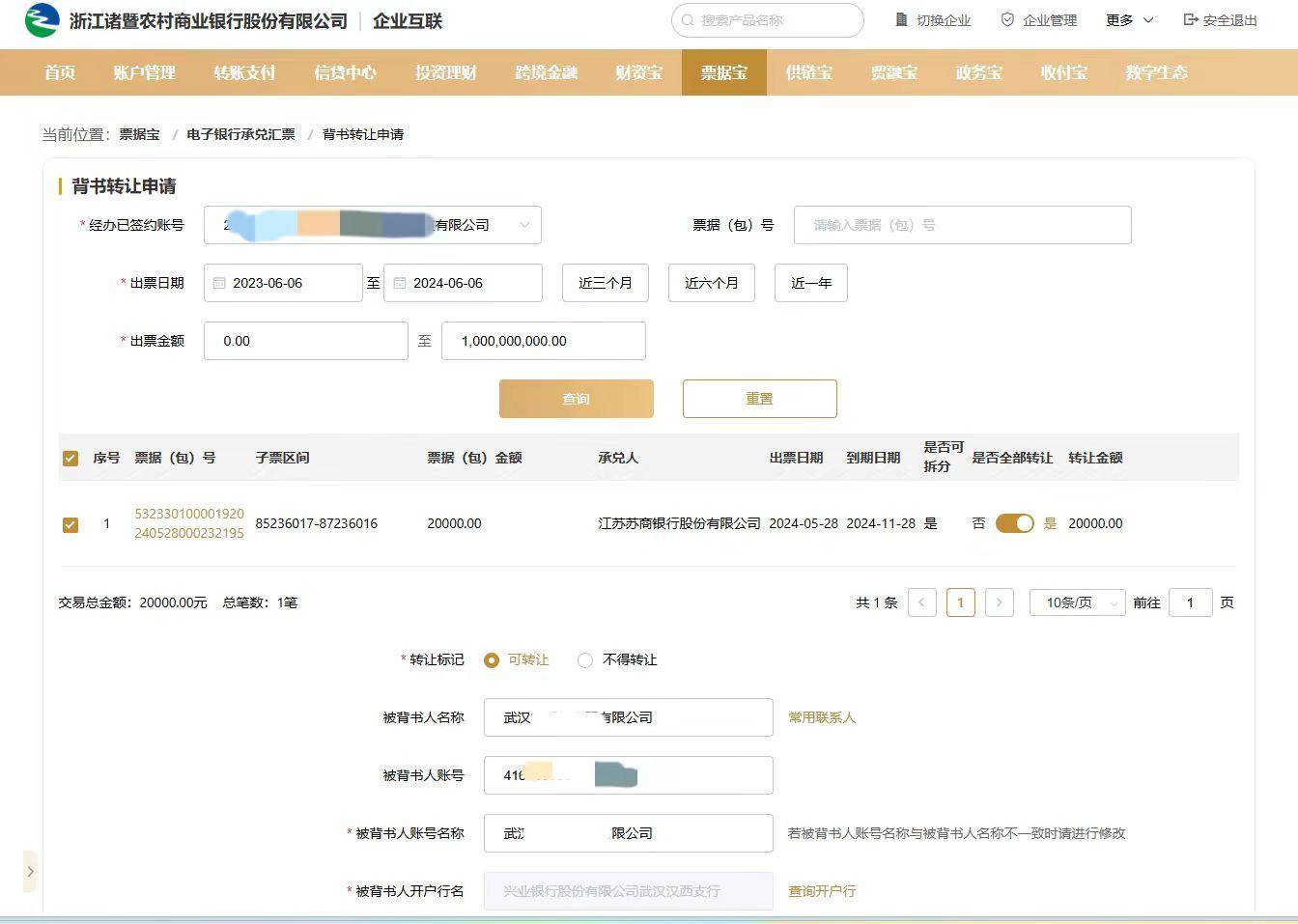This screenshot has height=924, width=1298.
Task: Toggle the select-all checkbox in table header
Action: click(70, 458)
